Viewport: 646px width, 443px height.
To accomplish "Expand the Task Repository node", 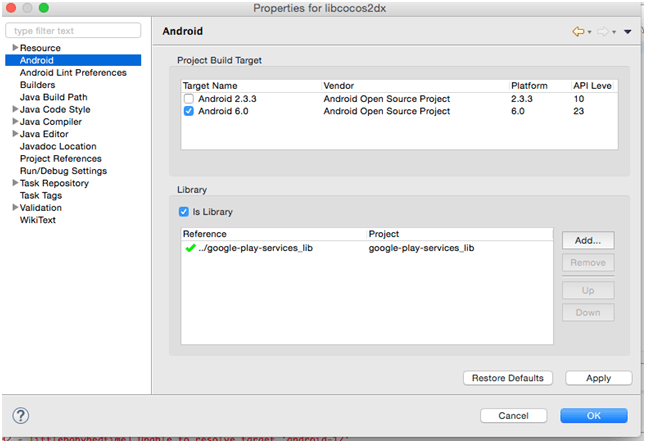I will click(15, 183).
